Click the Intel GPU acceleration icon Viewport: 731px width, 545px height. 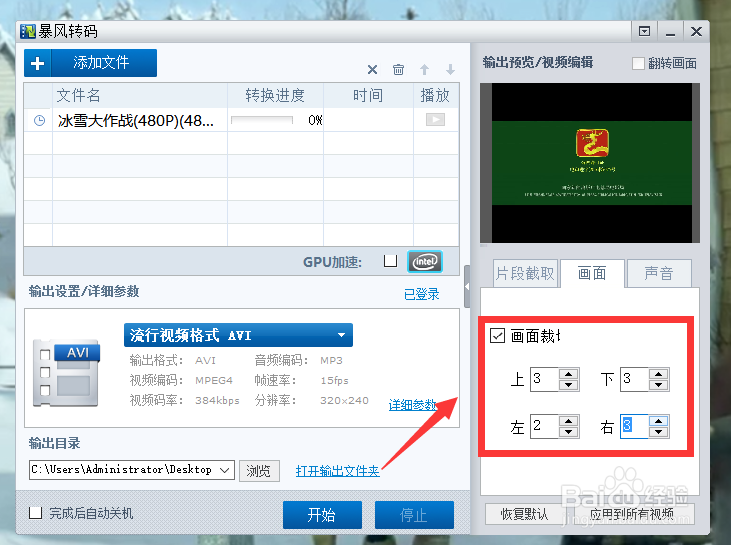click(425, 261)
